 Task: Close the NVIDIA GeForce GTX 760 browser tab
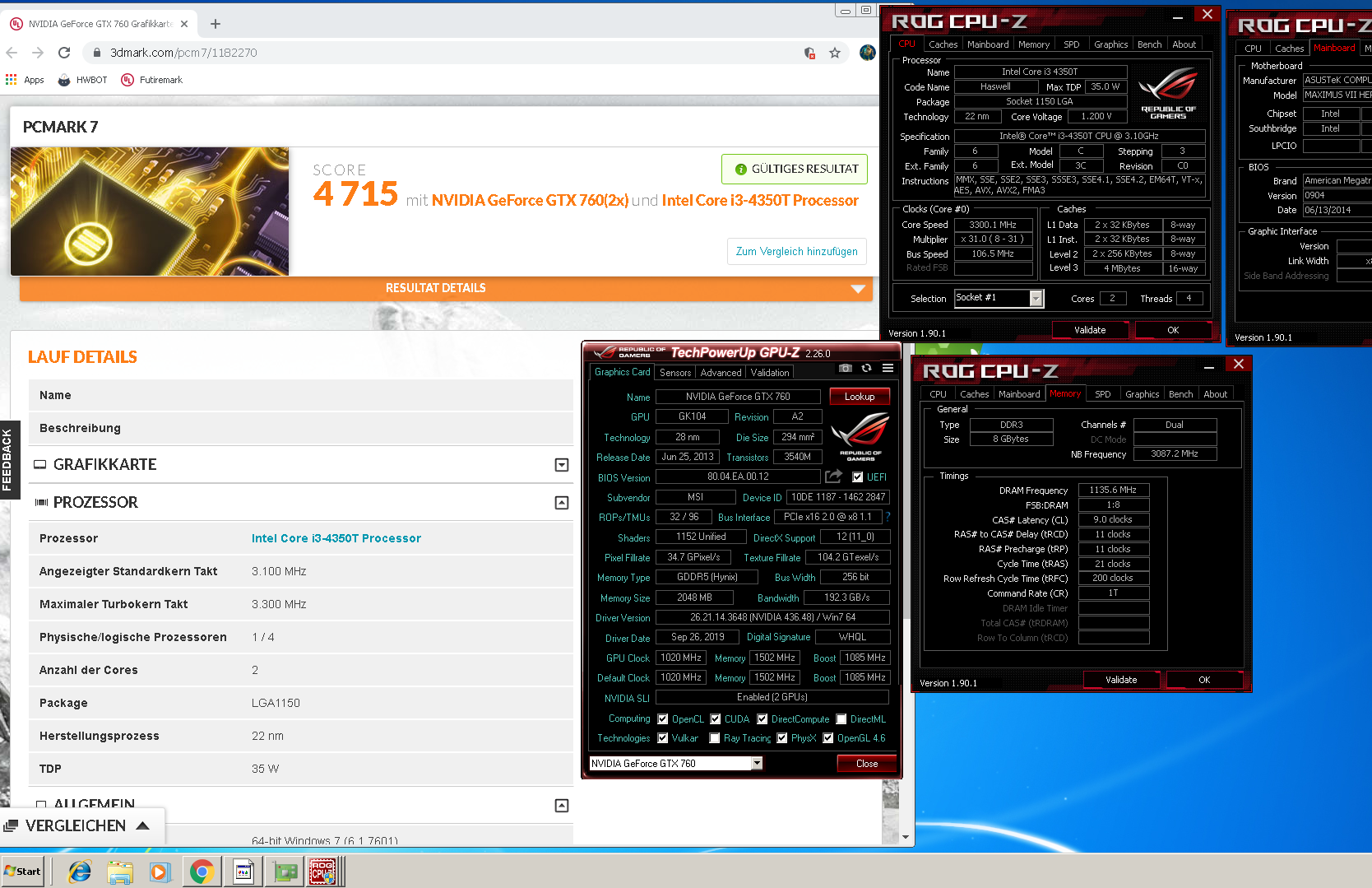[x=184, y=24]
